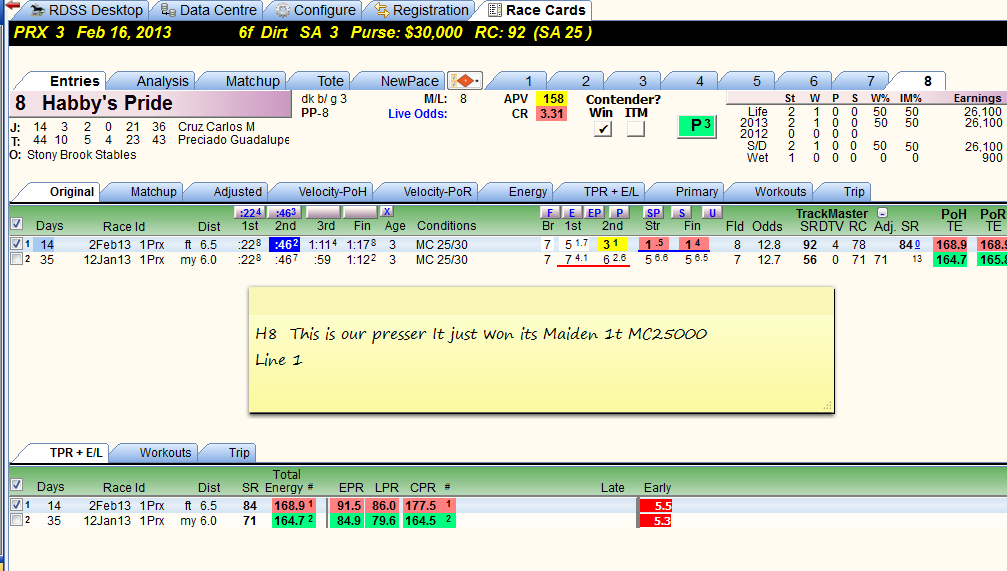Check TPR row 2 checkbox for 12Jan13
This screenshot has height=571, width=1007.
click(x=17, y=520)
